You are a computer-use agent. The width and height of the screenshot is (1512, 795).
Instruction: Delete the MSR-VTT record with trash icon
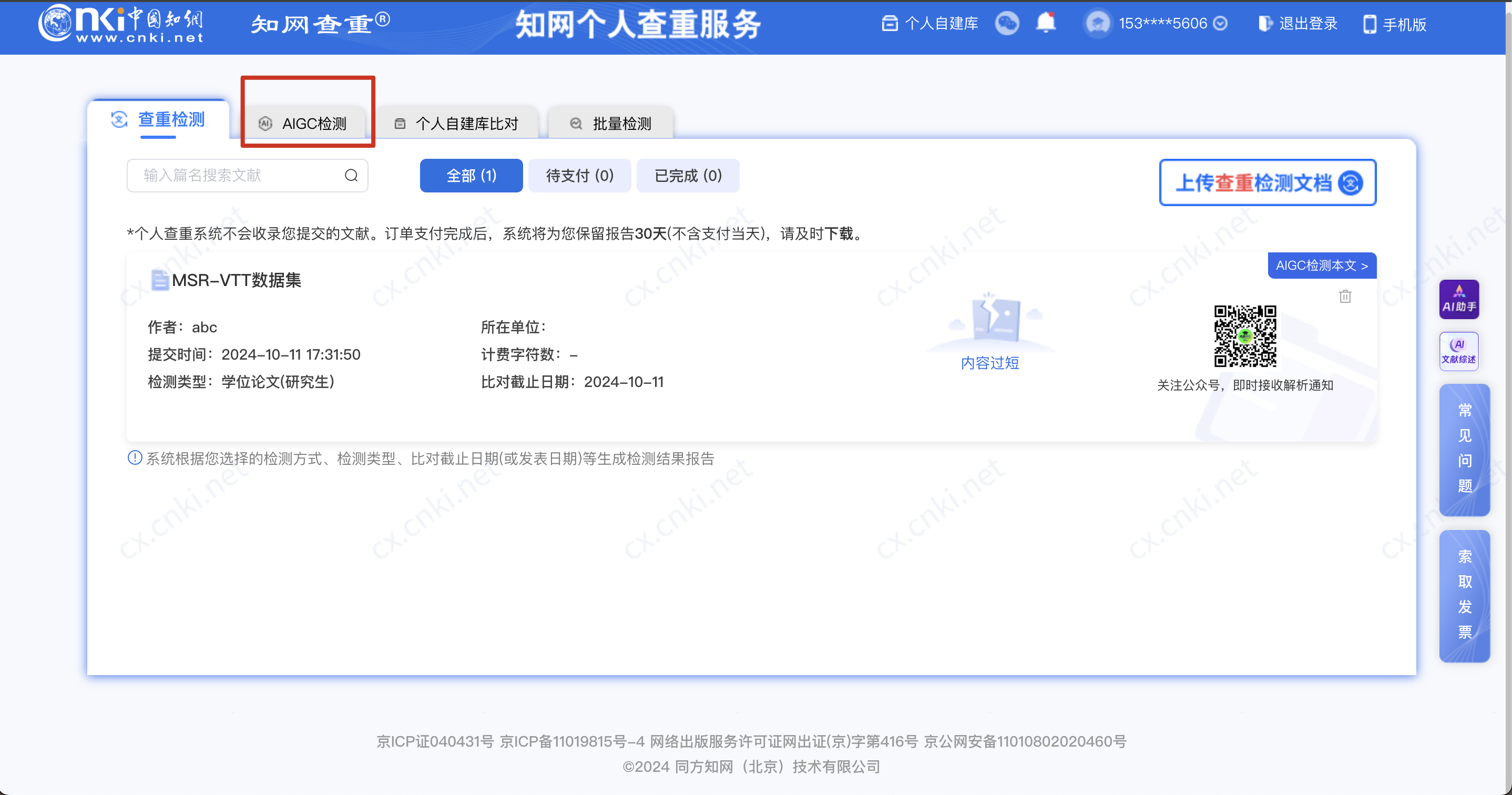pos(1345,297)
